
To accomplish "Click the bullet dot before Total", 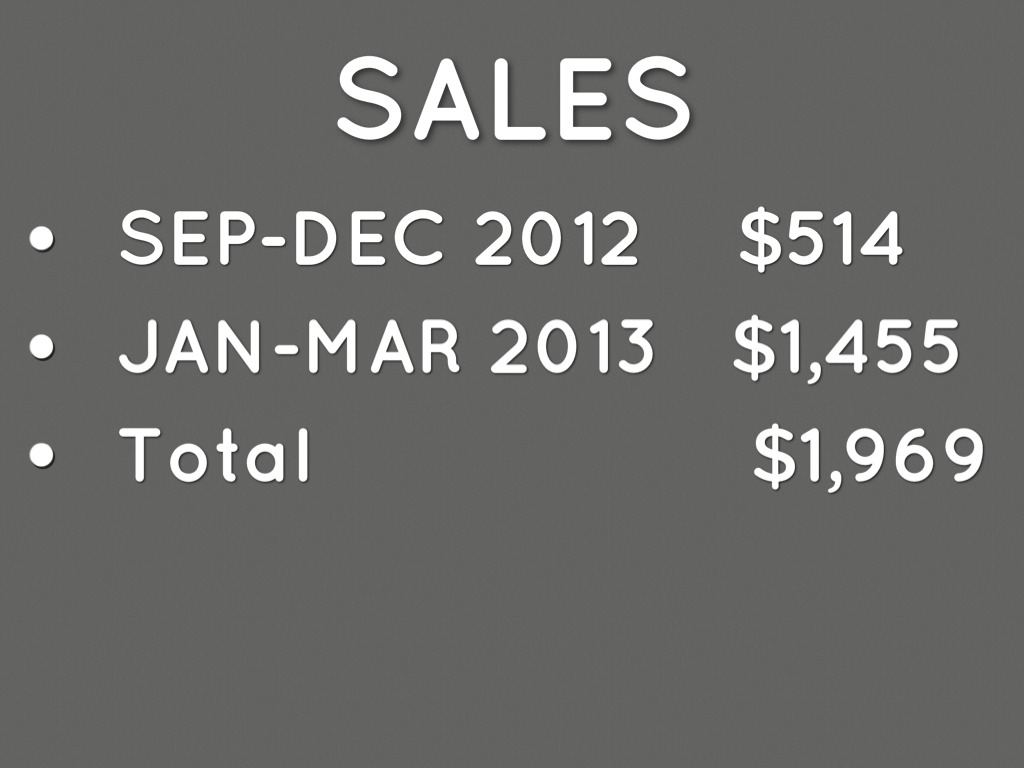I will point(43,455).
